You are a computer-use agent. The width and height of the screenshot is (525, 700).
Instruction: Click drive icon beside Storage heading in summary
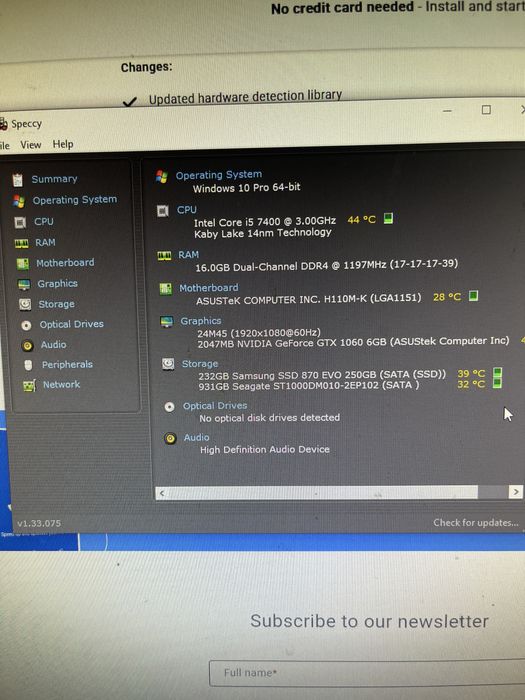click(x=168, y=364)
